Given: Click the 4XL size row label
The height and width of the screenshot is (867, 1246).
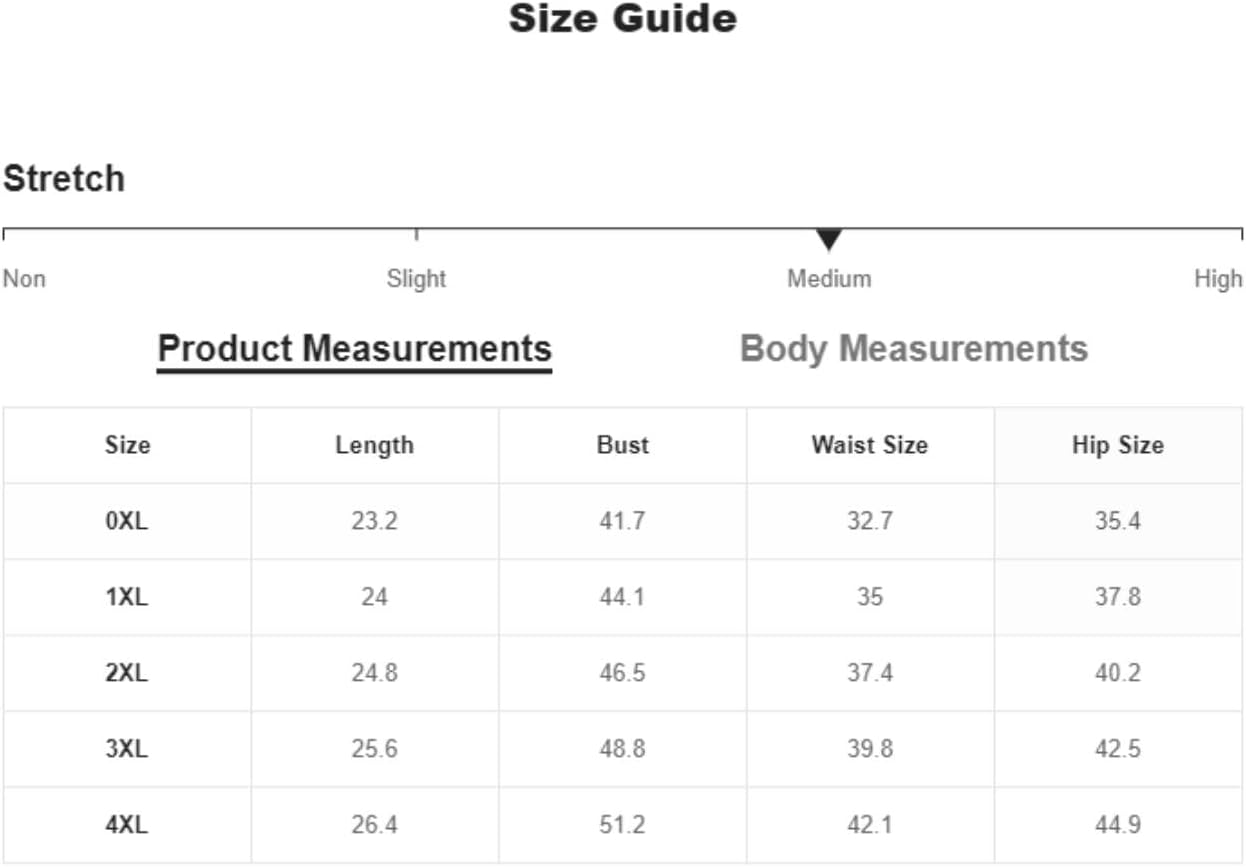Looking at the screenshot, I should [x=127, y=825].
